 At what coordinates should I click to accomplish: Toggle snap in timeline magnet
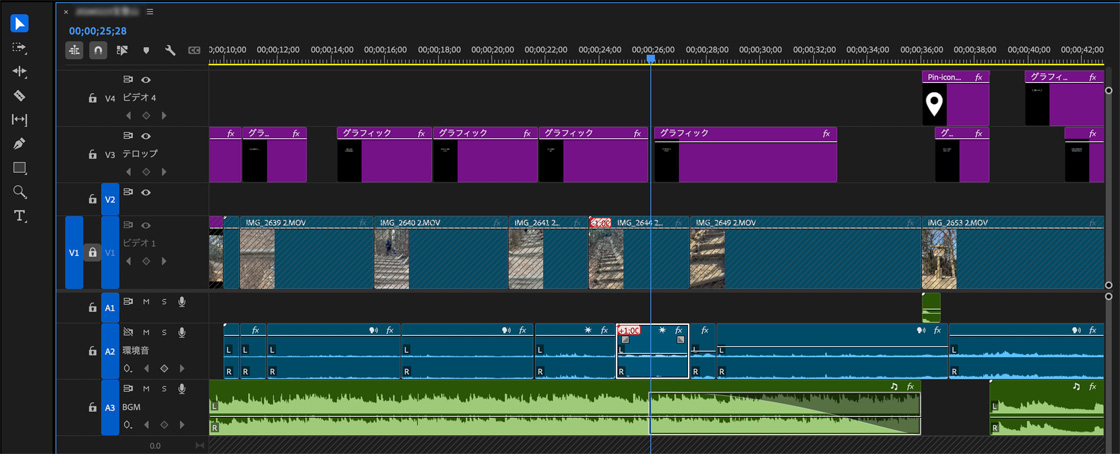(98, 49)
